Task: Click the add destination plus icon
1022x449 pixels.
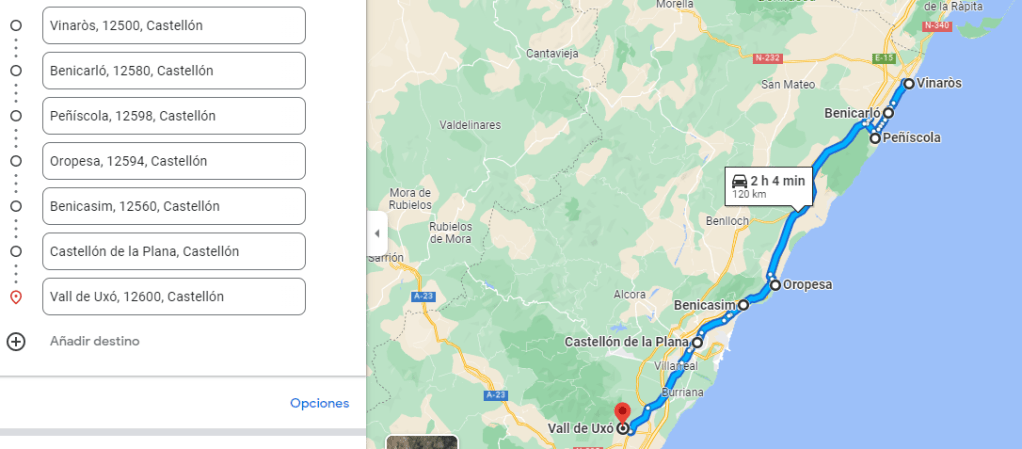Action: click(x=16, y=341)
